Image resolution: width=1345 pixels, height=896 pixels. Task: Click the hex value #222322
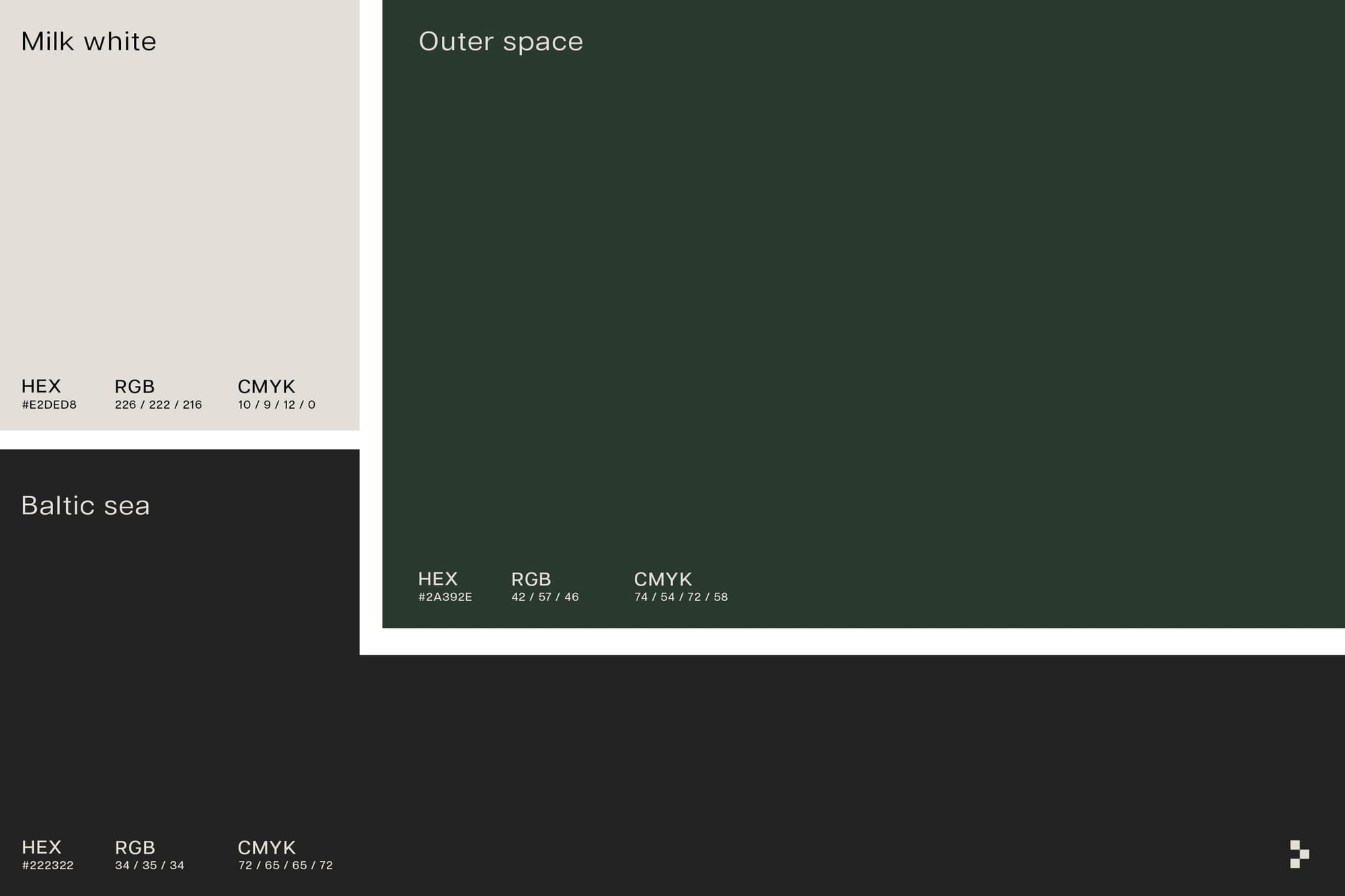[x=48, y=865]
